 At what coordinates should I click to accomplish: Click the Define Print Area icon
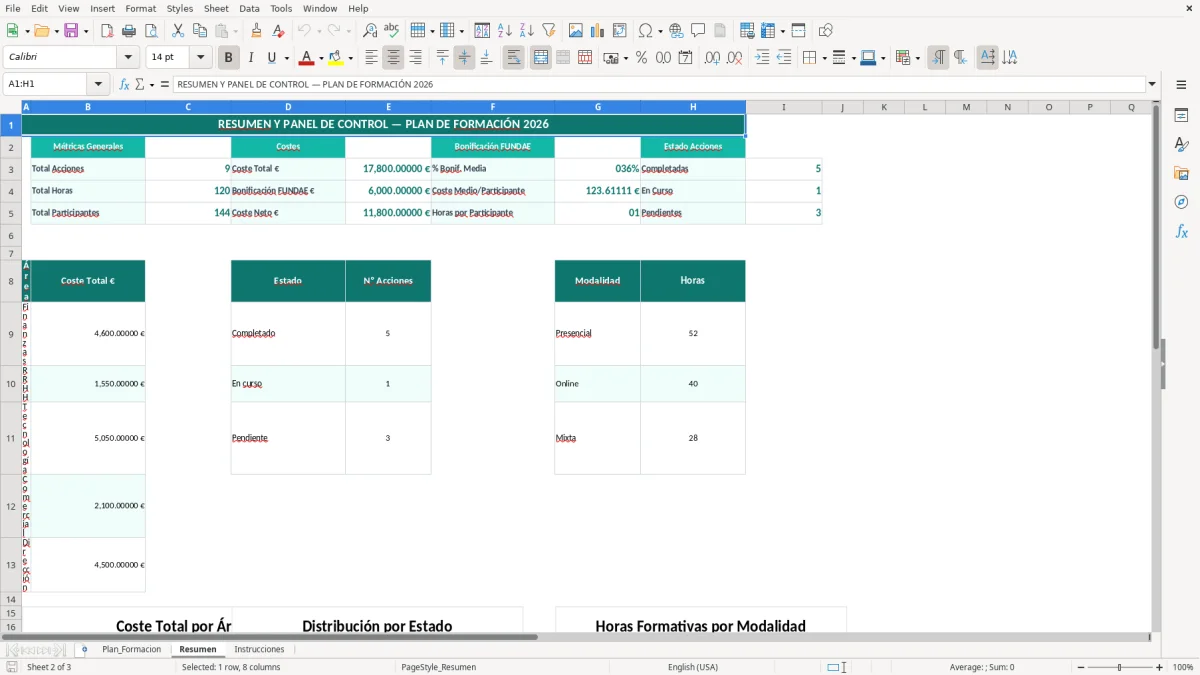click(747, 31)
